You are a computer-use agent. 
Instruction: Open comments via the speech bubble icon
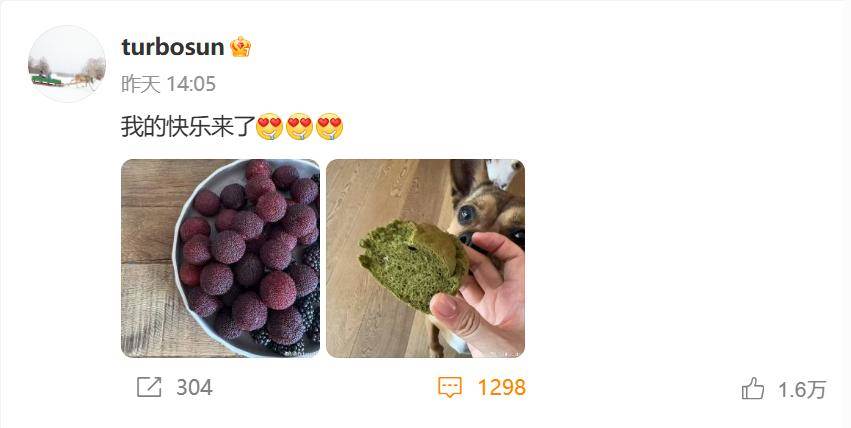(450, 387)
